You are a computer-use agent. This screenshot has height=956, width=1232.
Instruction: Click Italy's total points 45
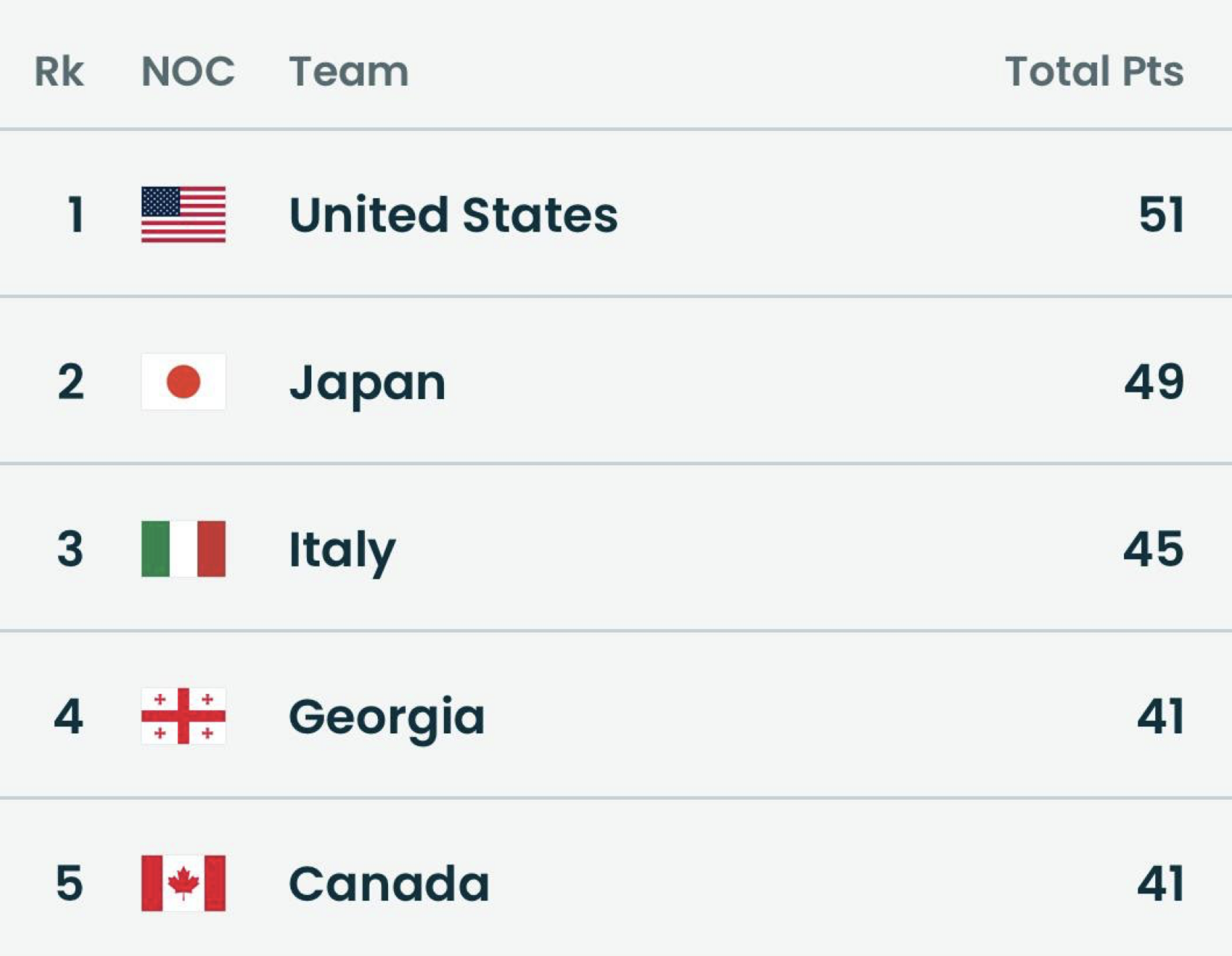(x=1153, y=549)
